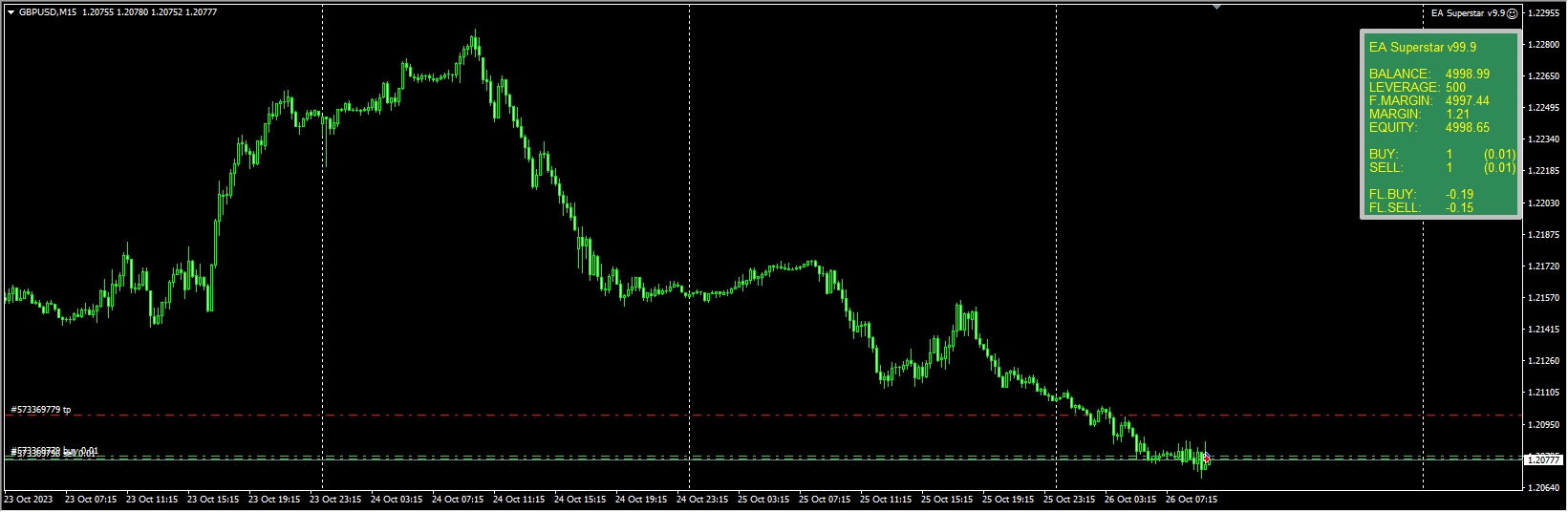Click price scale label 1.21875

[x=1544, y=235]
